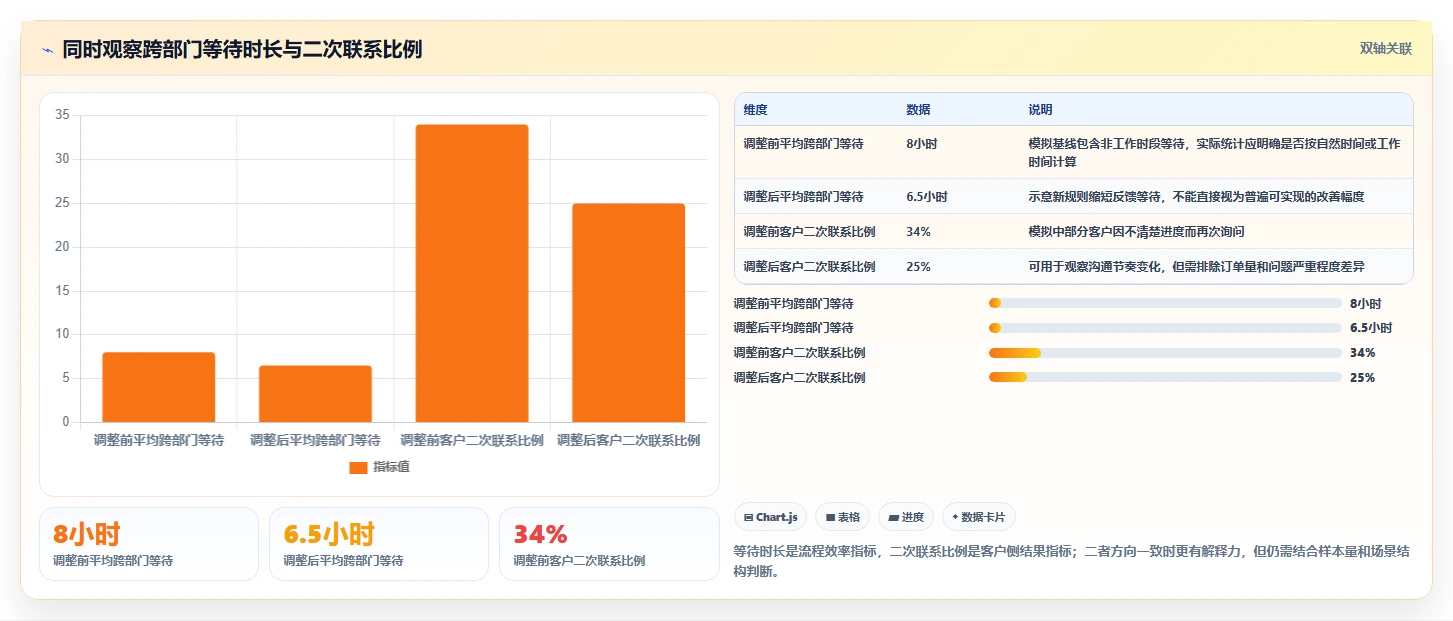Click x-axis label 调整后平均跨部门等待
1453x621 pixels.
(x=315, y=440)
